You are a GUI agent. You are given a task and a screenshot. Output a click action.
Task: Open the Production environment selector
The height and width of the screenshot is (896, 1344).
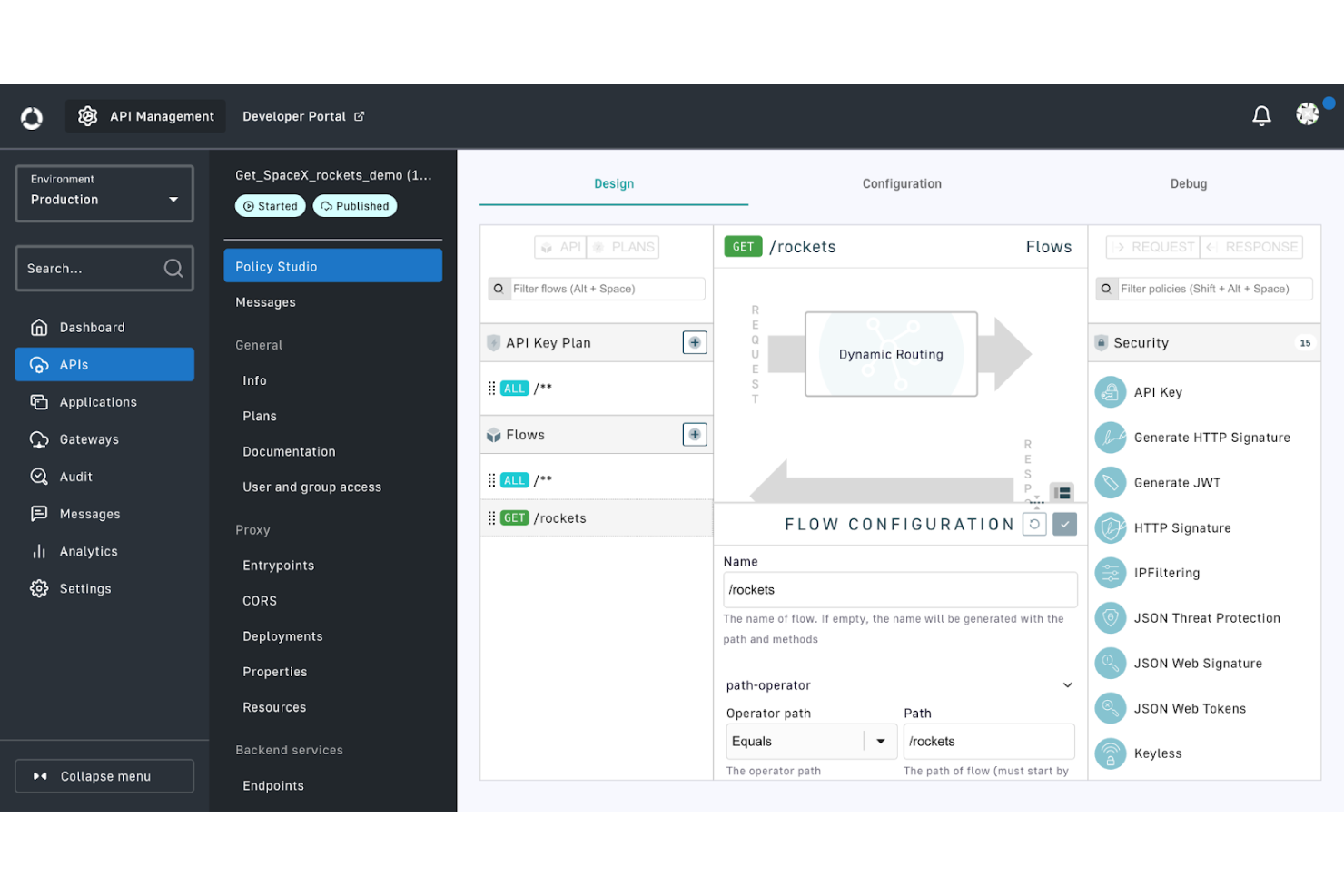104,193
